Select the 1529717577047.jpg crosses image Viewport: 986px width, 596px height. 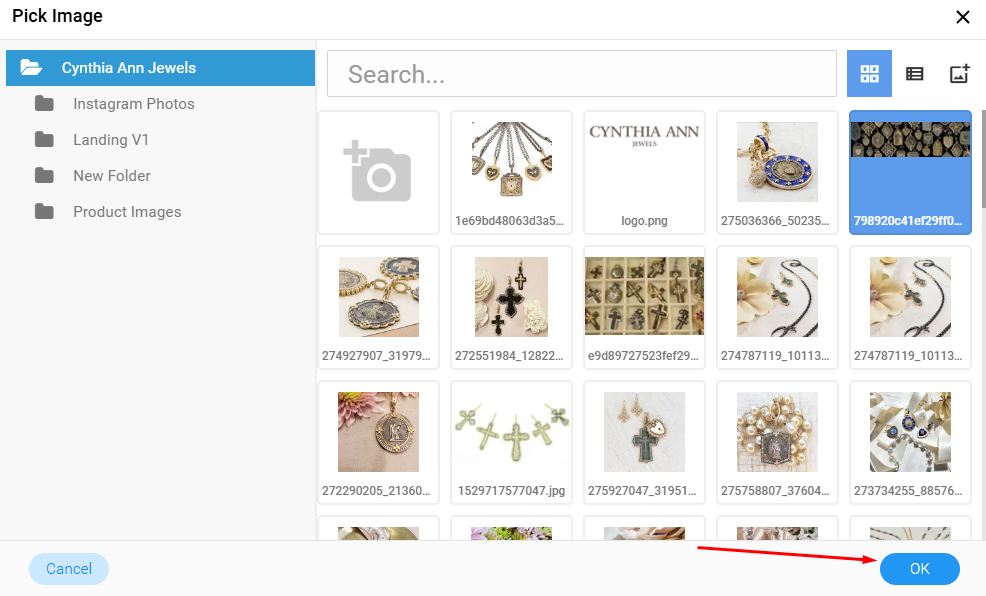511,442
